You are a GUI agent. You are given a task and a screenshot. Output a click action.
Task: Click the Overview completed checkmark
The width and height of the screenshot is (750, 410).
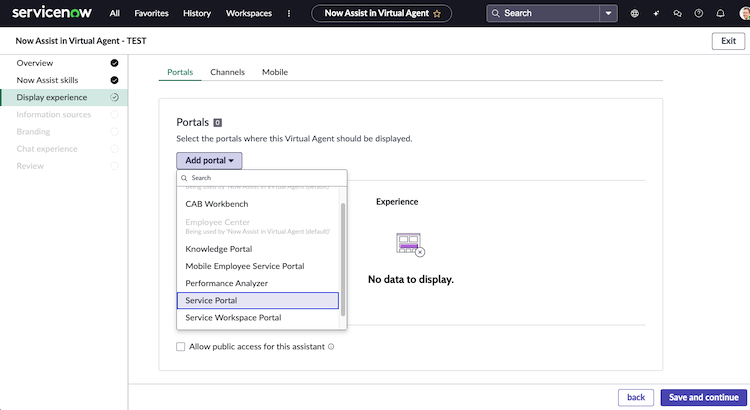tap(114, 63)
